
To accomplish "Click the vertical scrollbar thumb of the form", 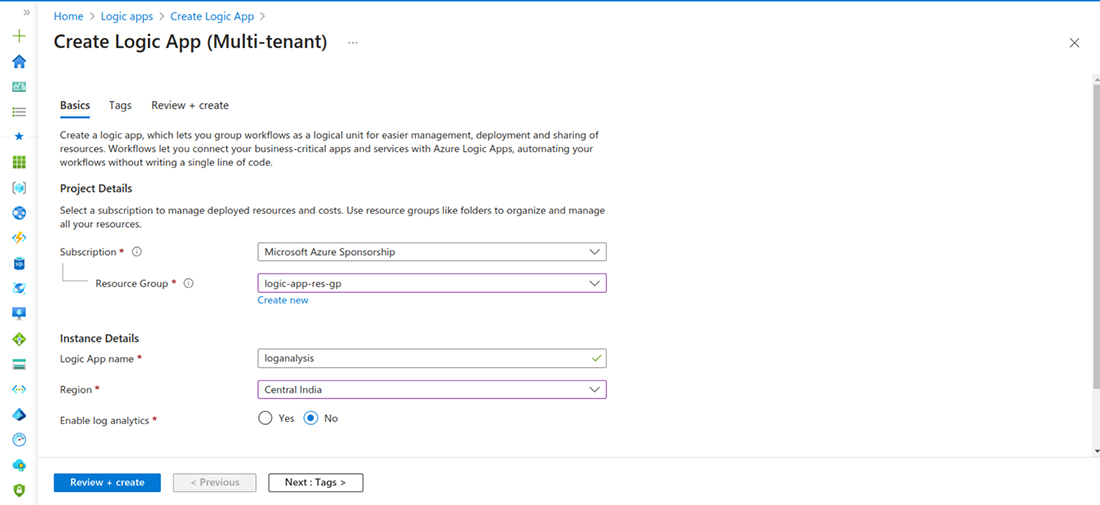I will 1096,235.
